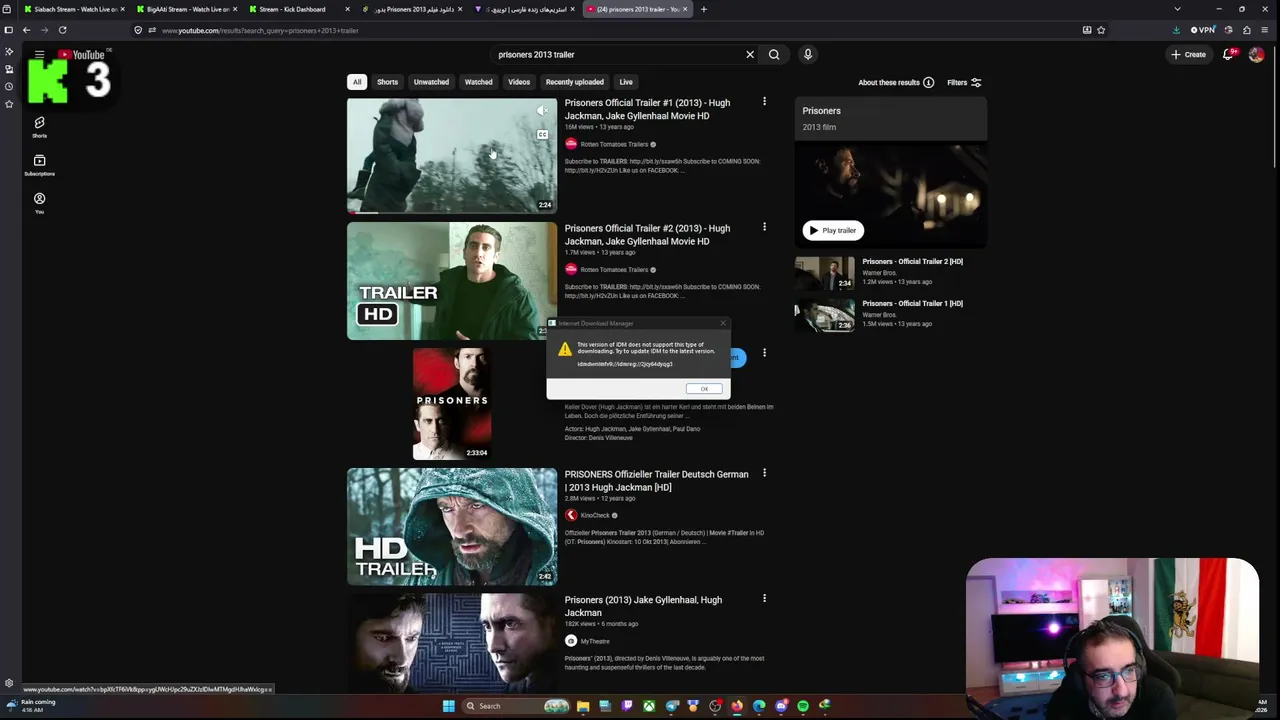Image resolution: width=1280 pixels, height=720 pixels.
Task: Select the All filter chip
Action: (357, 82)
